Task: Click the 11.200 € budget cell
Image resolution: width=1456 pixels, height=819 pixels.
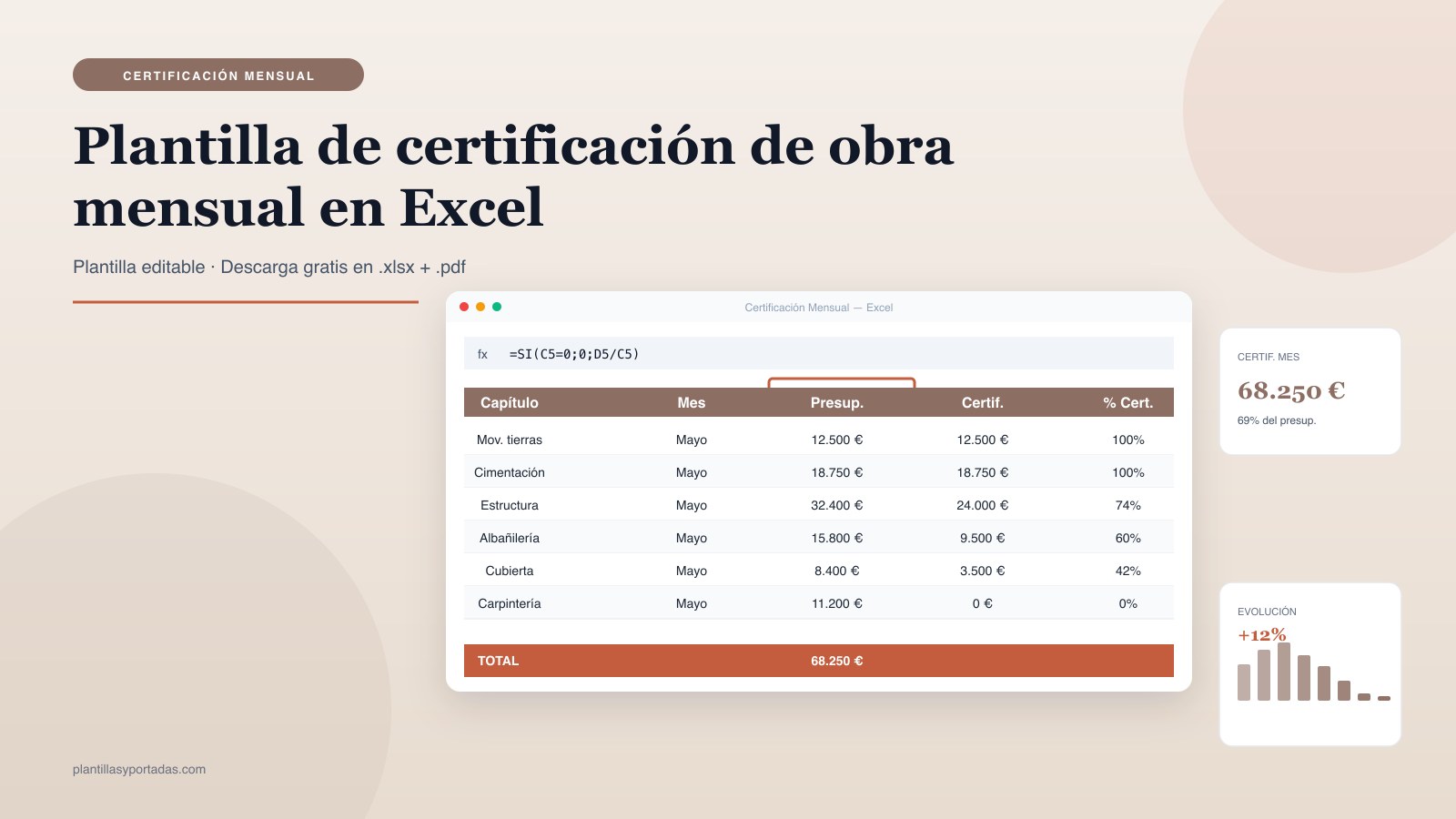Action: point(837,603)
